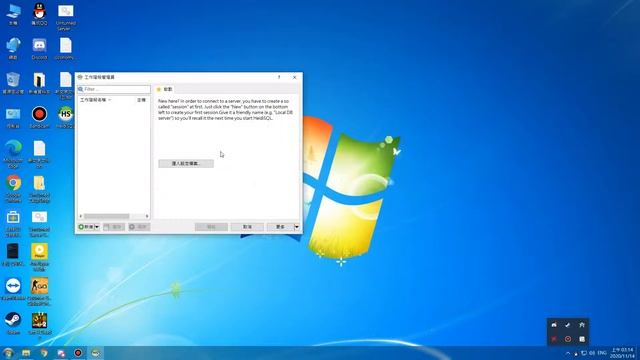The image size is (640, 360).
Task: Click the greyed Save button
Action: (x=114, y=227)
